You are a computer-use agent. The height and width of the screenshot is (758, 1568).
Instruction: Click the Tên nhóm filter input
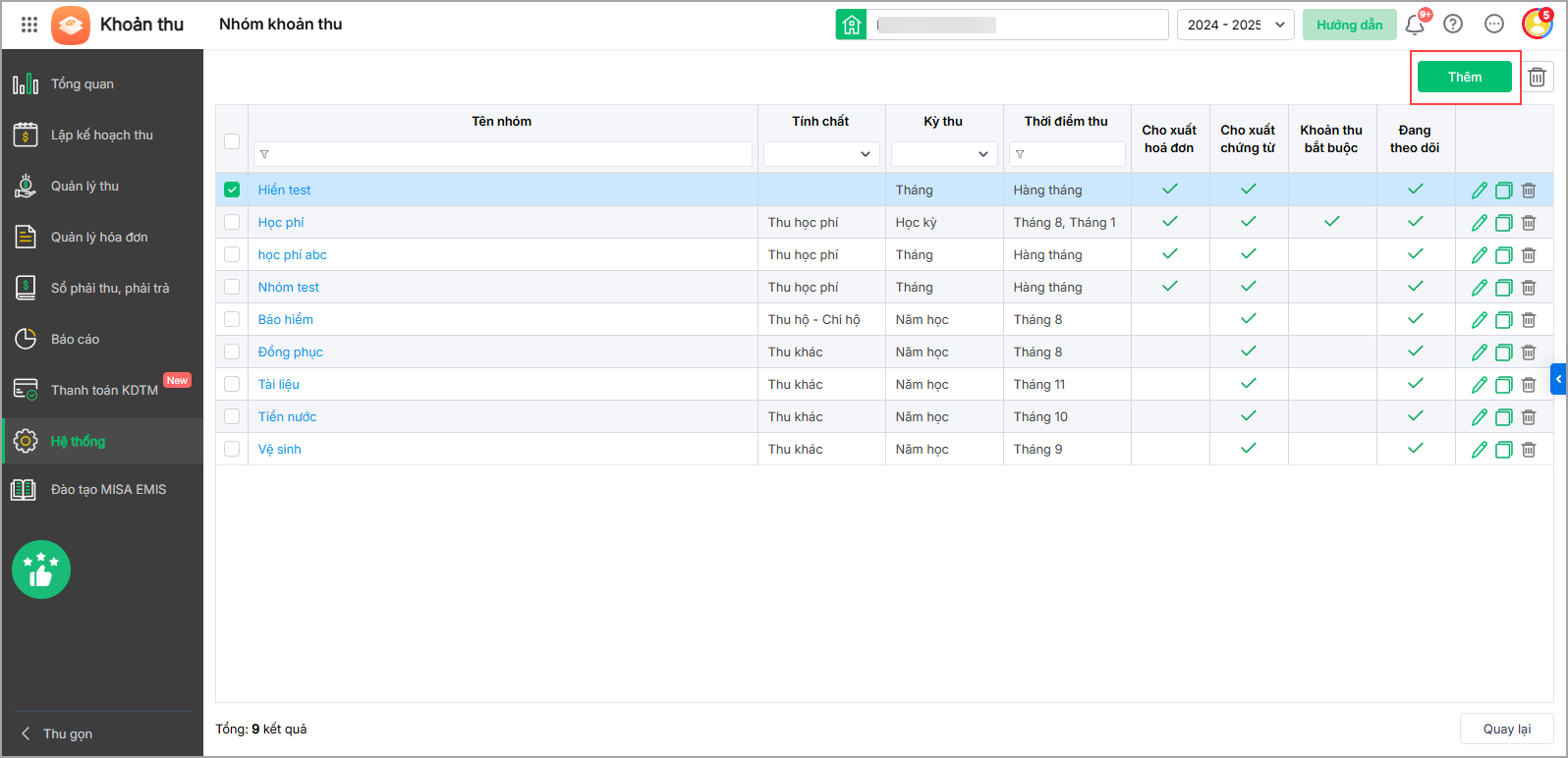click(x=503, y=154)
